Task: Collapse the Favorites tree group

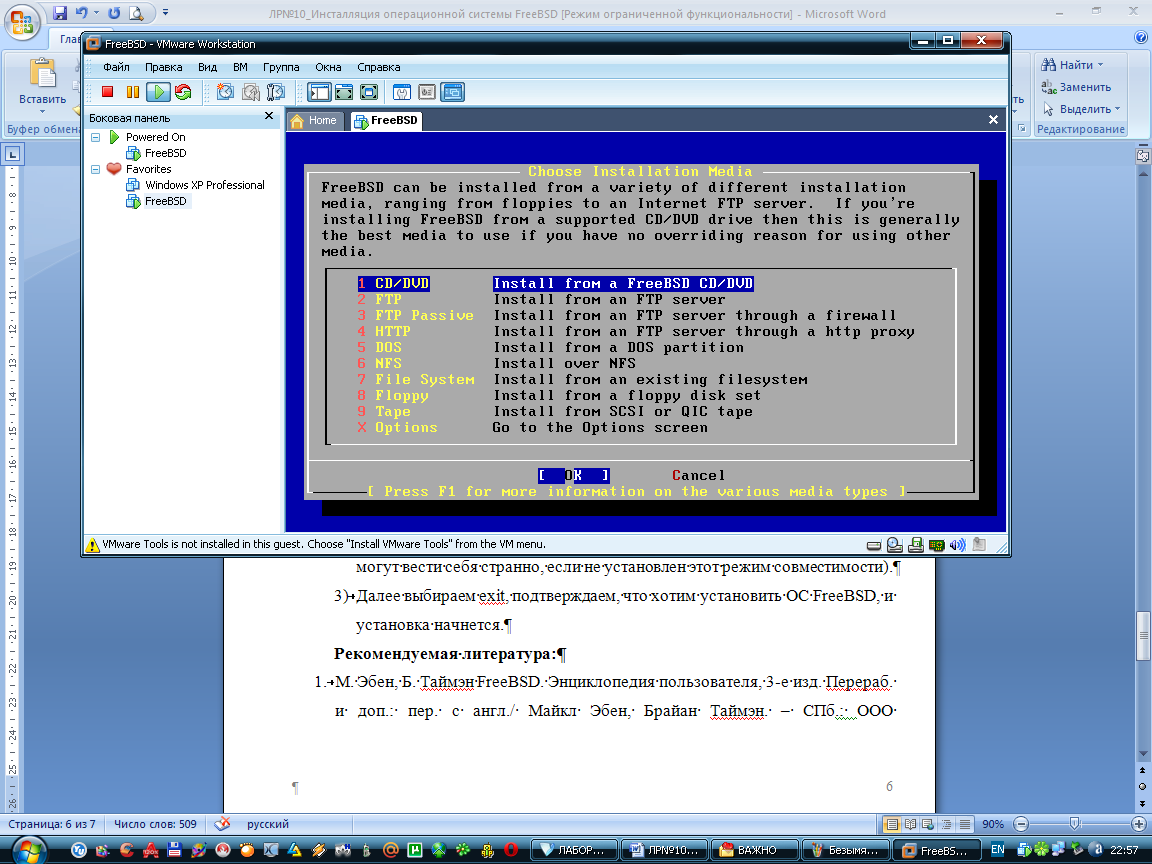Action: coord(96,169)
